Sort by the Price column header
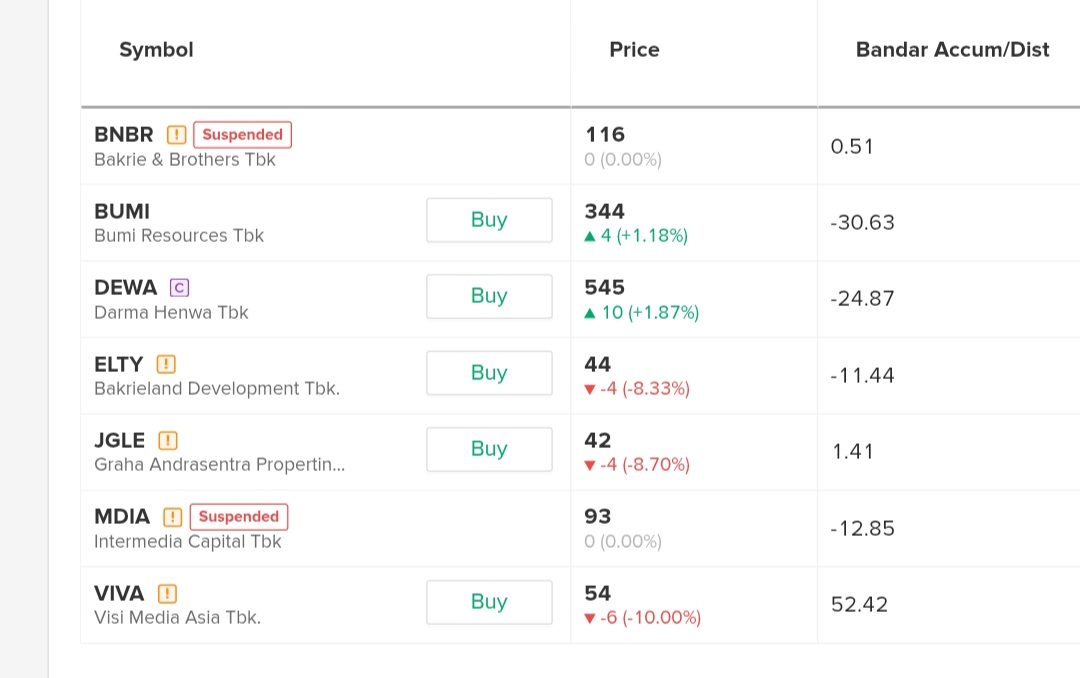This screenshot has width=1080, height=678. coord(634,50)
